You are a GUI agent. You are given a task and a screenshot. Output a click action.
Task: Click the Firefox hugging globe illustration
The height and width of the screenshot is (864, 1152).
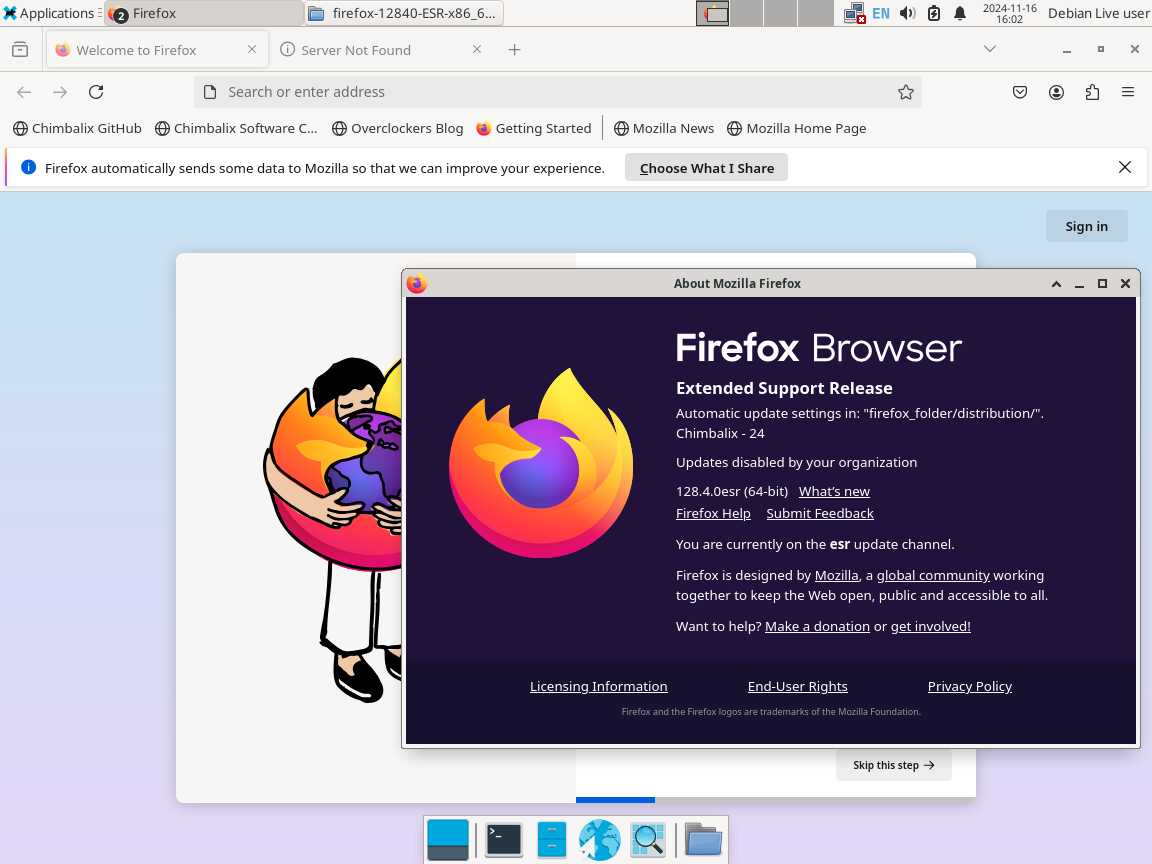tap(332, 529)
